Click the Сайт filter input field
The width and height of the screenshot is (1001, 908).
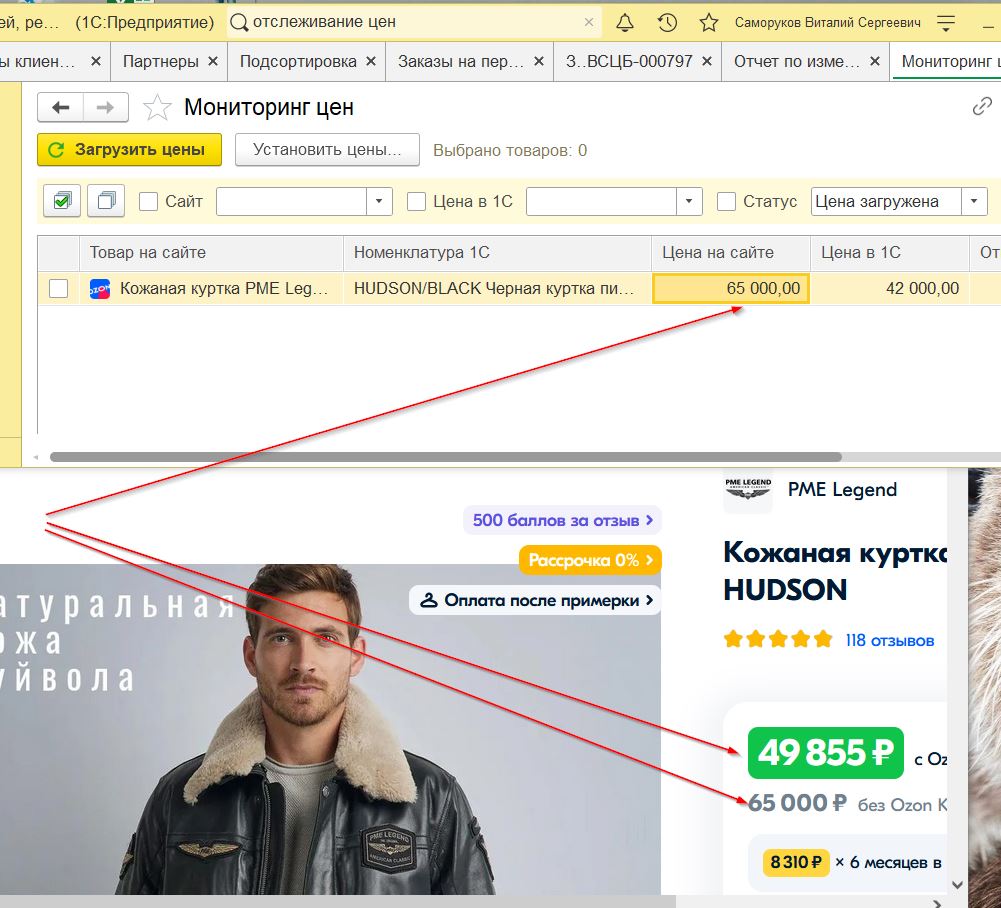pos(292,201)
